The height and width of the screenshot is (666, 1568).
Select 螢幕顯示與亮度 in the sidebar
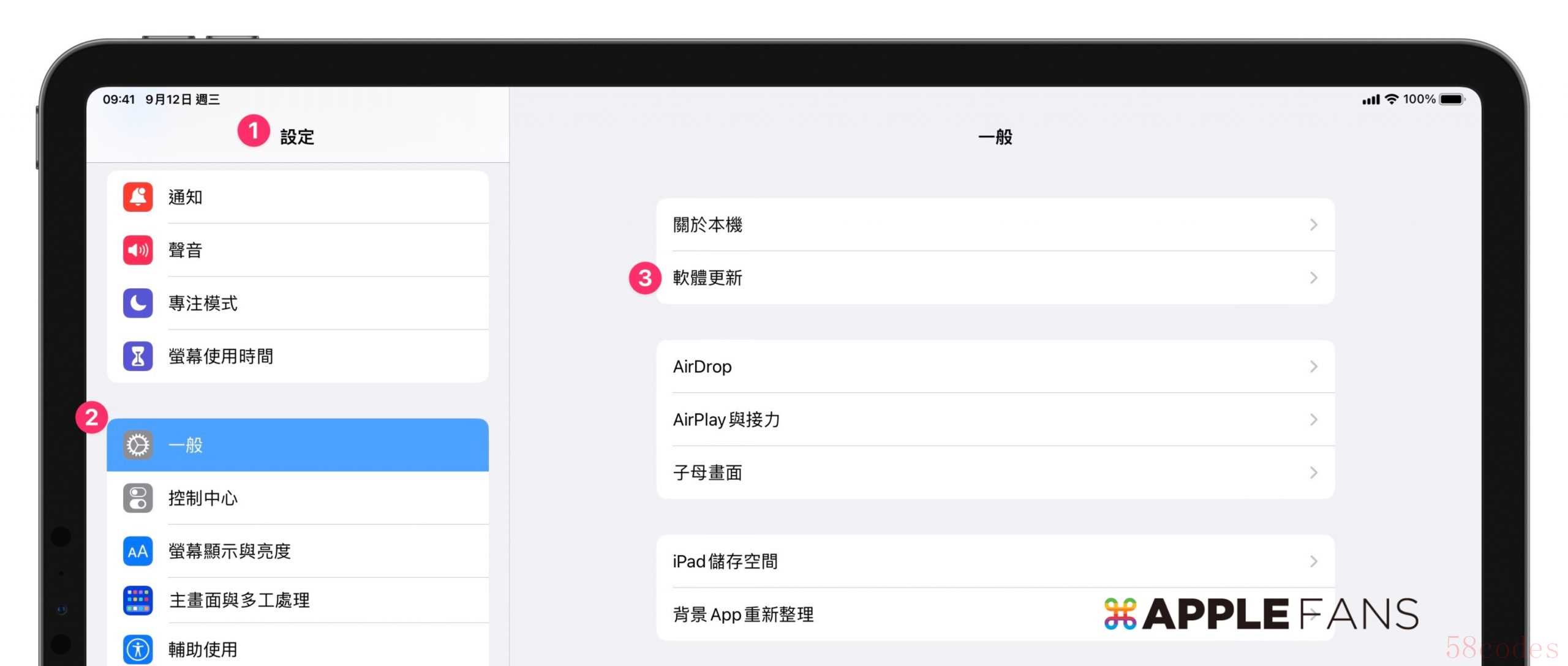pyautogui.click(x=230, y=552)
